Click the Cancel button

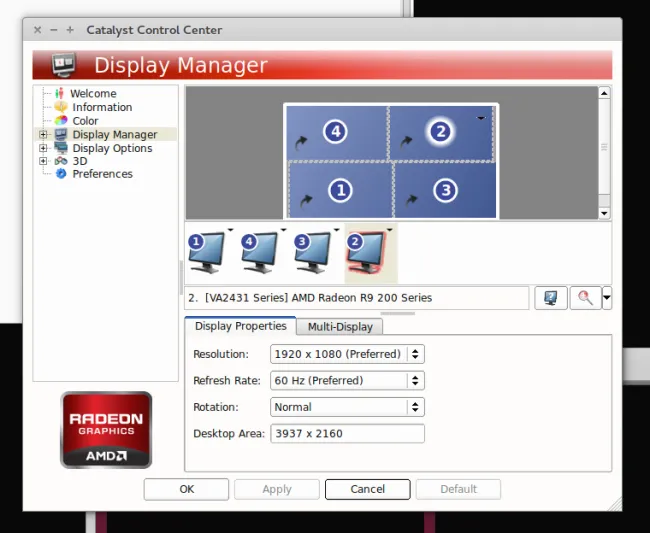[x=368, y=489]
